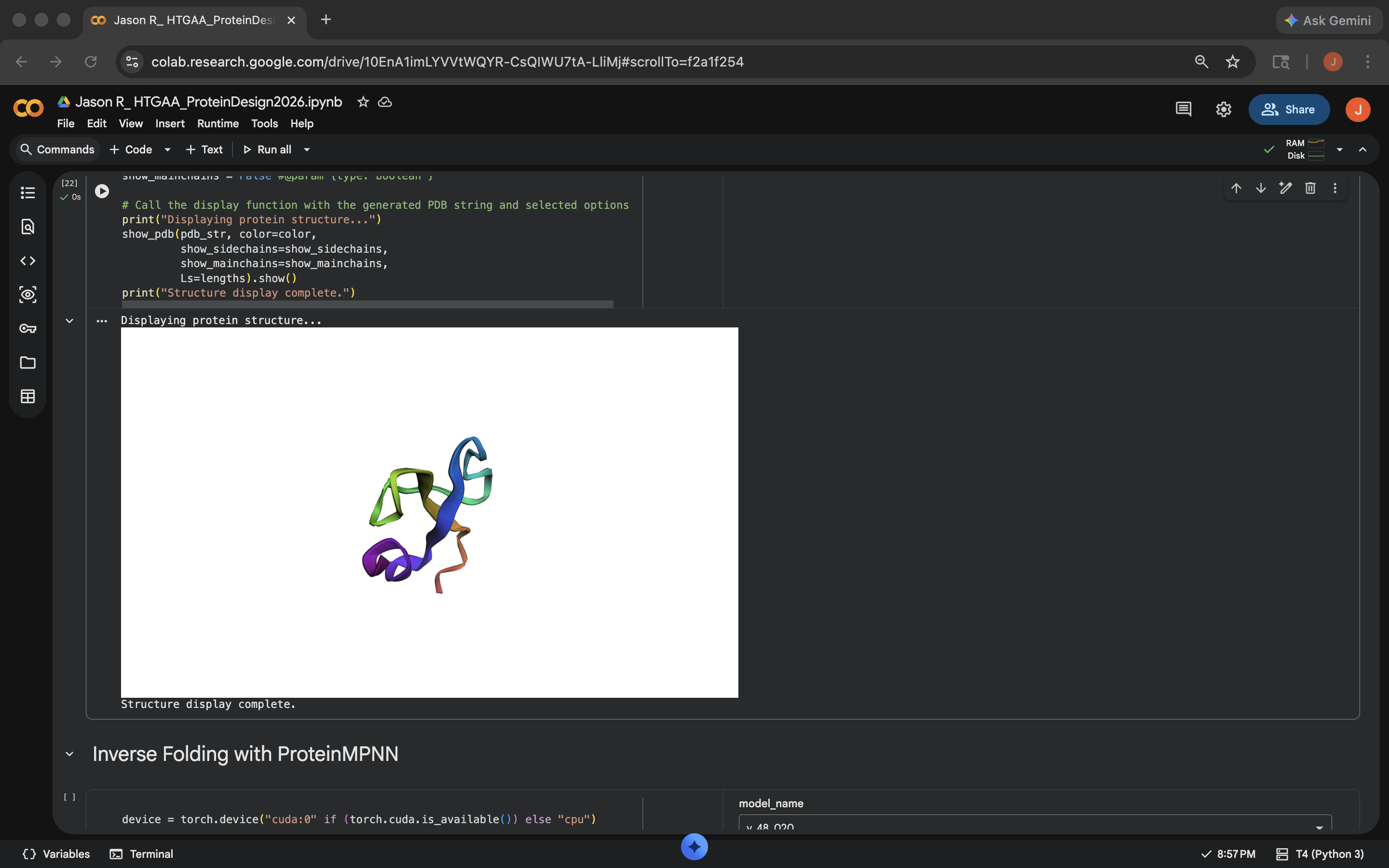Open Terminal in status bar
The height and width of the screenshot is (868, 1389).
click(x=141, y=854)
